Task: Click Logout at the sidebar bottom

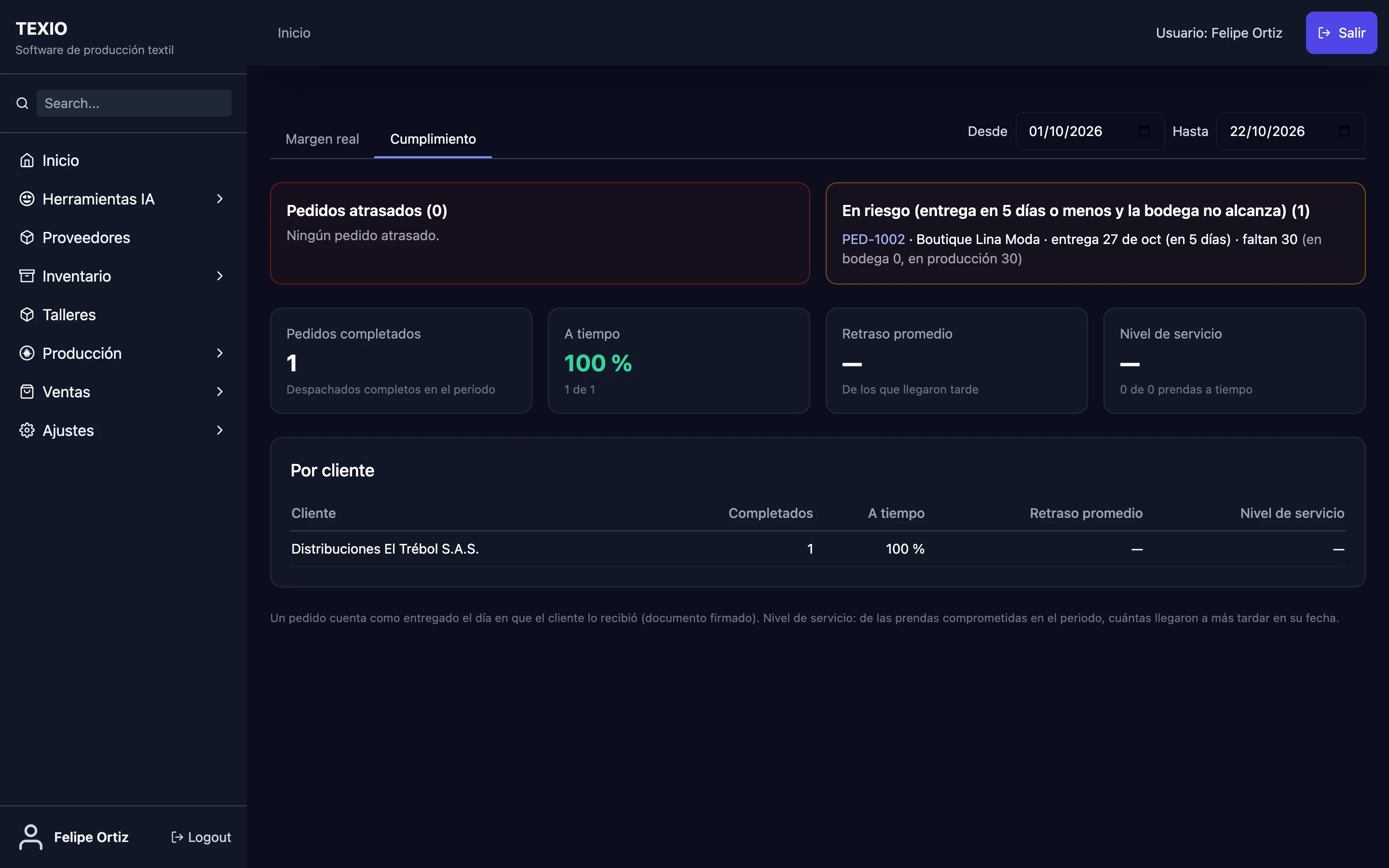Action: 201,837
